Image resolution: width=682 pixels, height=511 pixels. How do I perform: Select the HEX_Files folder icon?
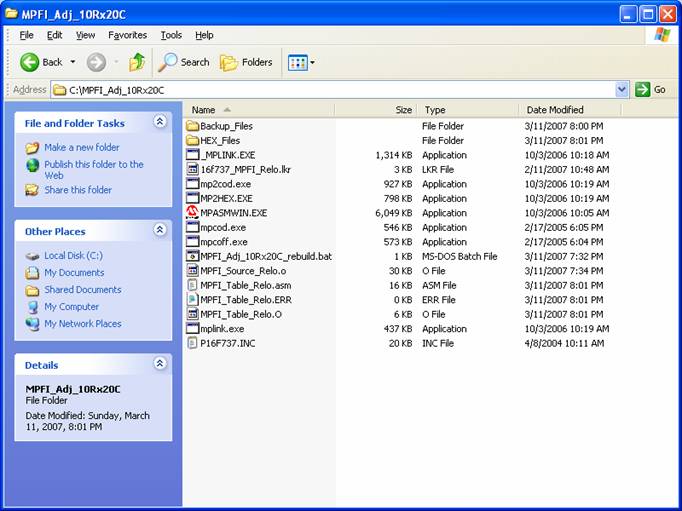click(192, 140)
